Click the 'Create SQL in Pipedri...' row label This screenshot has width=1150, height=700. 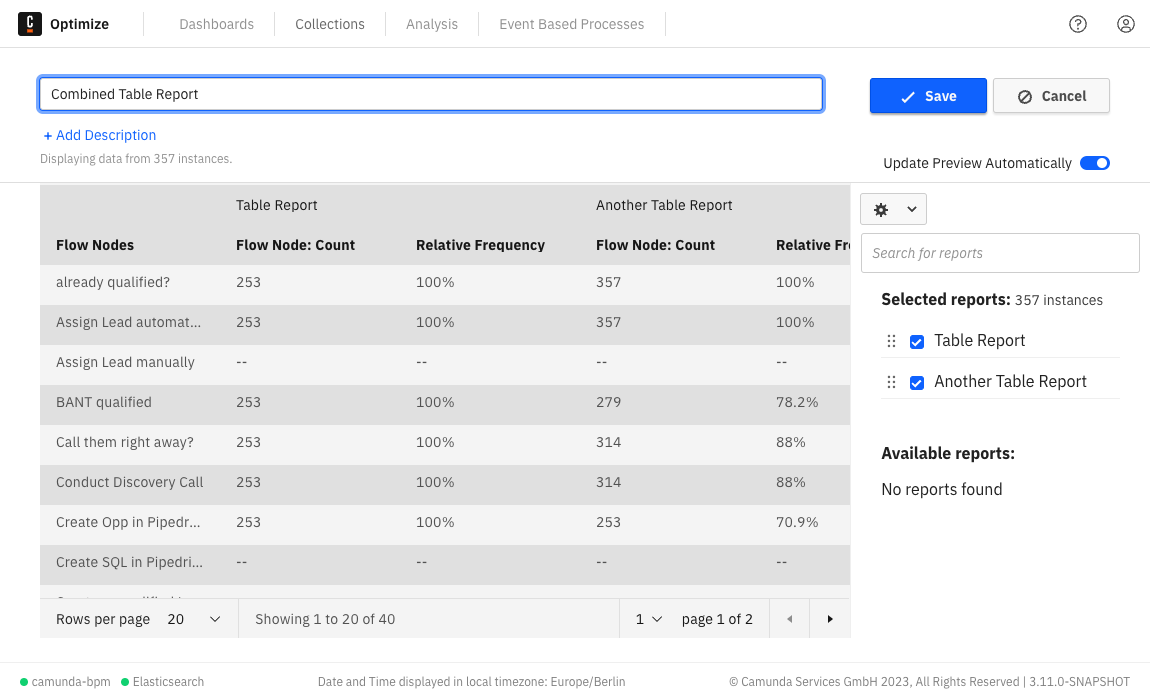pyautogui.click(x=130, y=562)
